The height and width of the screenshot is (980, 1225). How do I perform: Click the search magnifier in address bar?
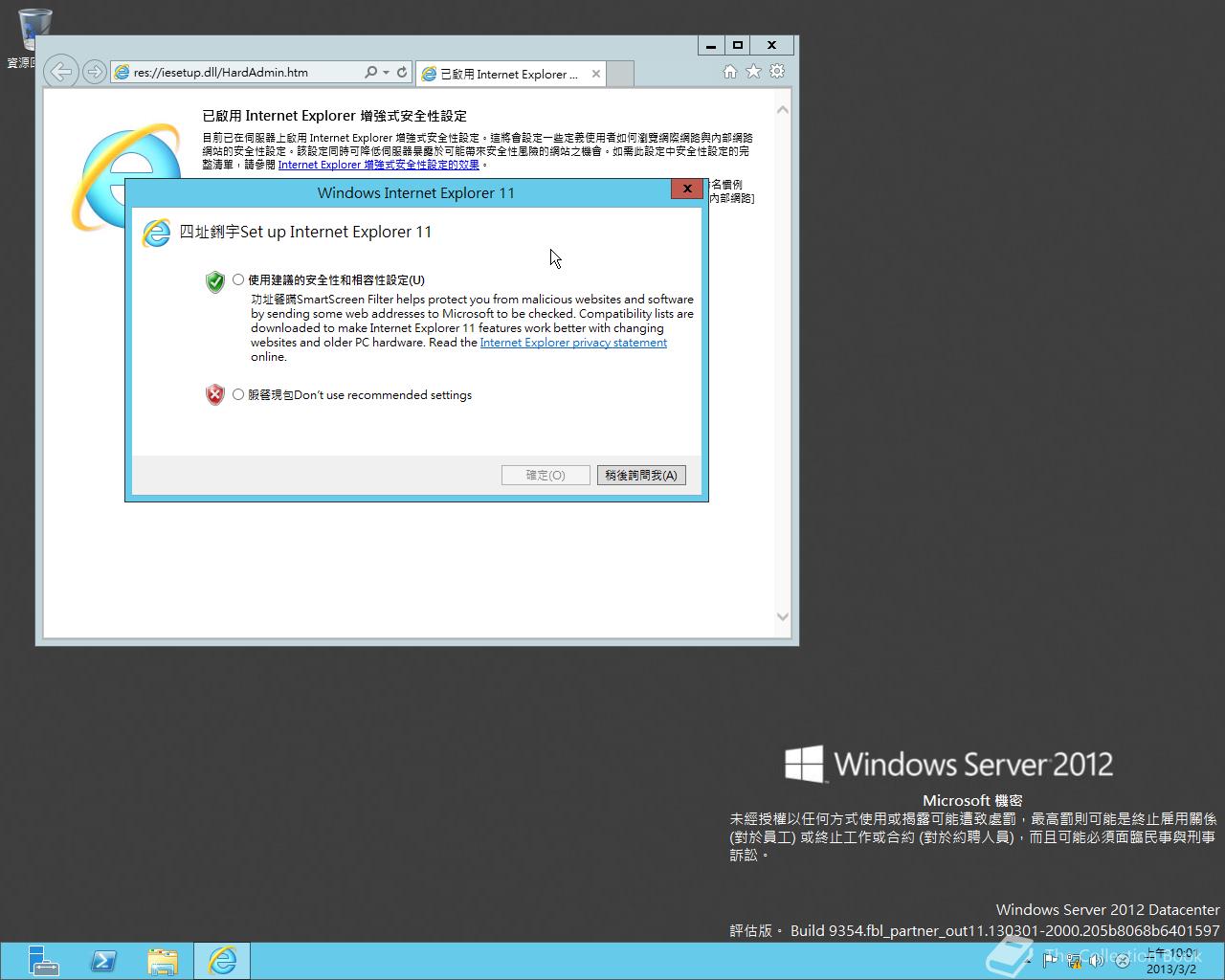point(370,72)
